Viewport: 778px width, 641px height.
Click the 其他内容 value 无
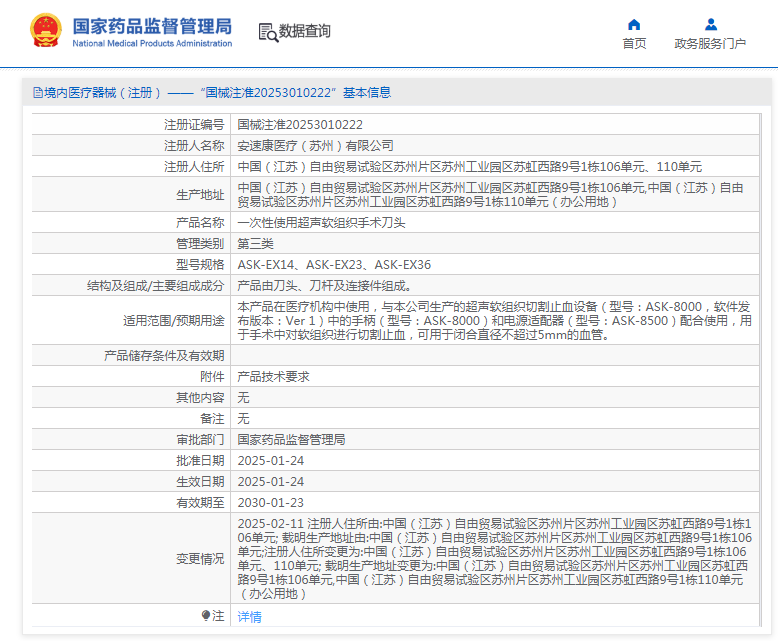point(243,397)
